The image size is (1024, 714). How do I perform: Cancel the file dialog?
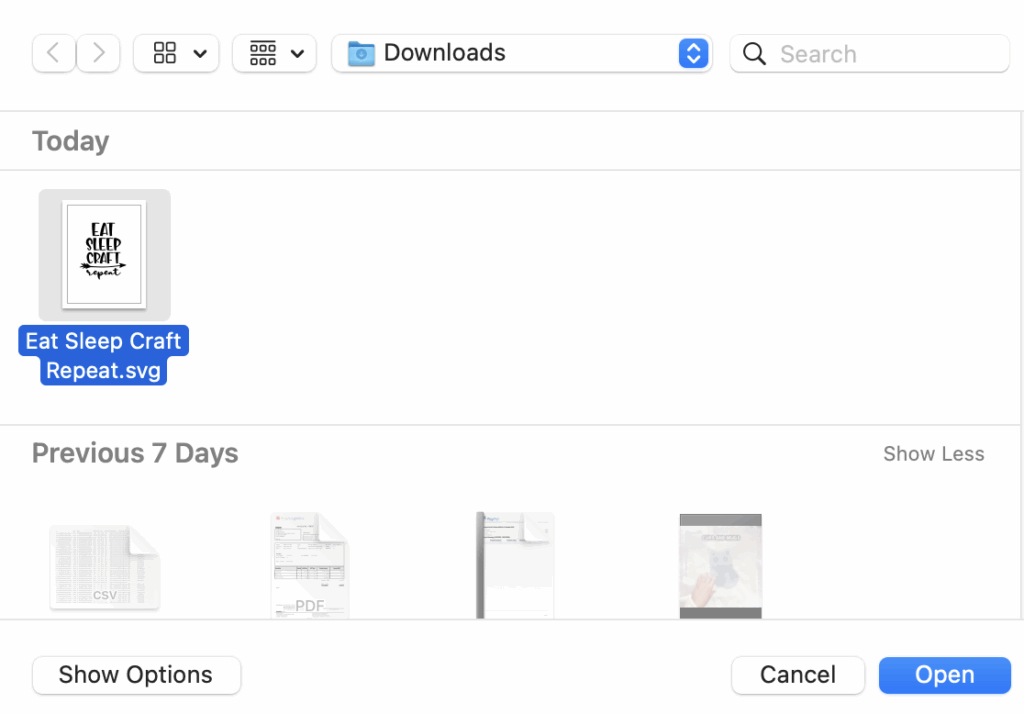point(797,675)
